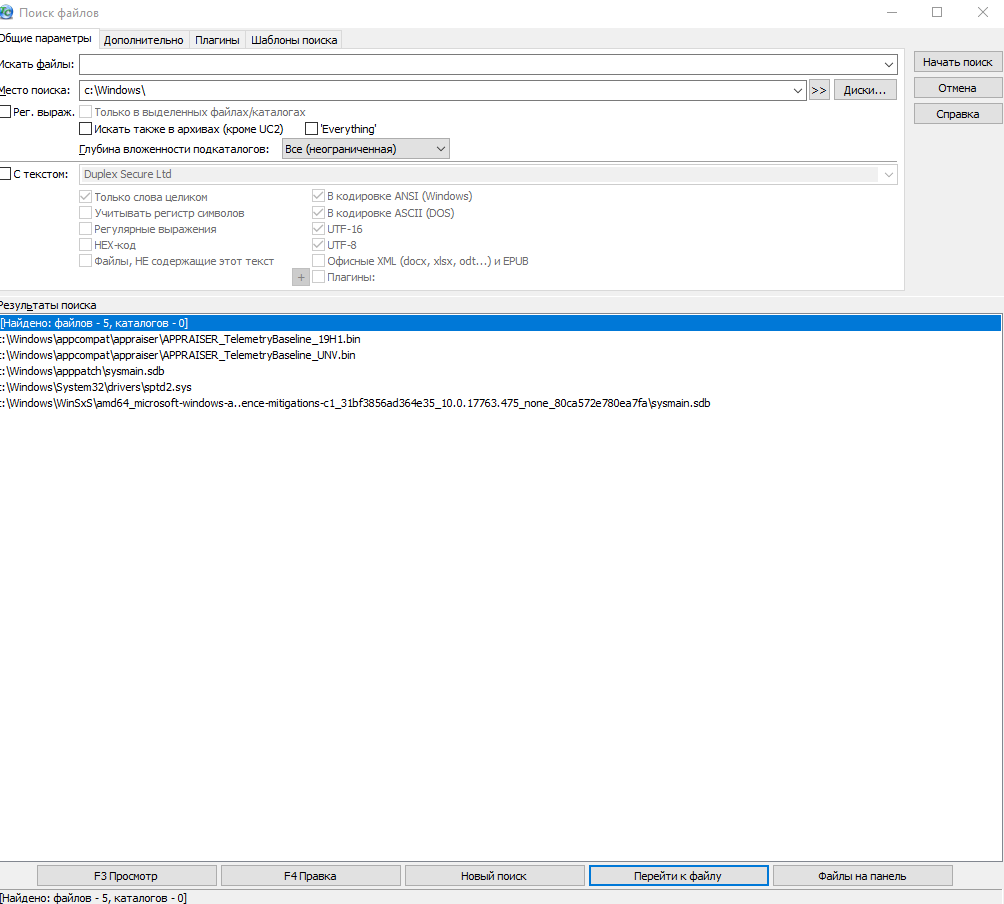This screenshot has width=1004, height=904.
Task: Select the Найдено: файлов - 5 header row
Action: (x=500, y=323)
